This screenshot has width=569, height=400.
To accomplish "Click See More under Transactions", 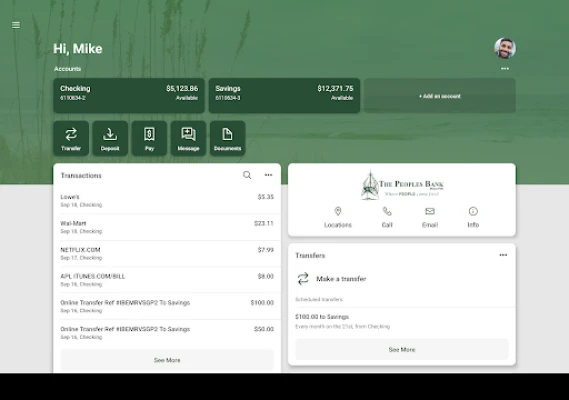I will pyautogui.click(x=167, y=360).
